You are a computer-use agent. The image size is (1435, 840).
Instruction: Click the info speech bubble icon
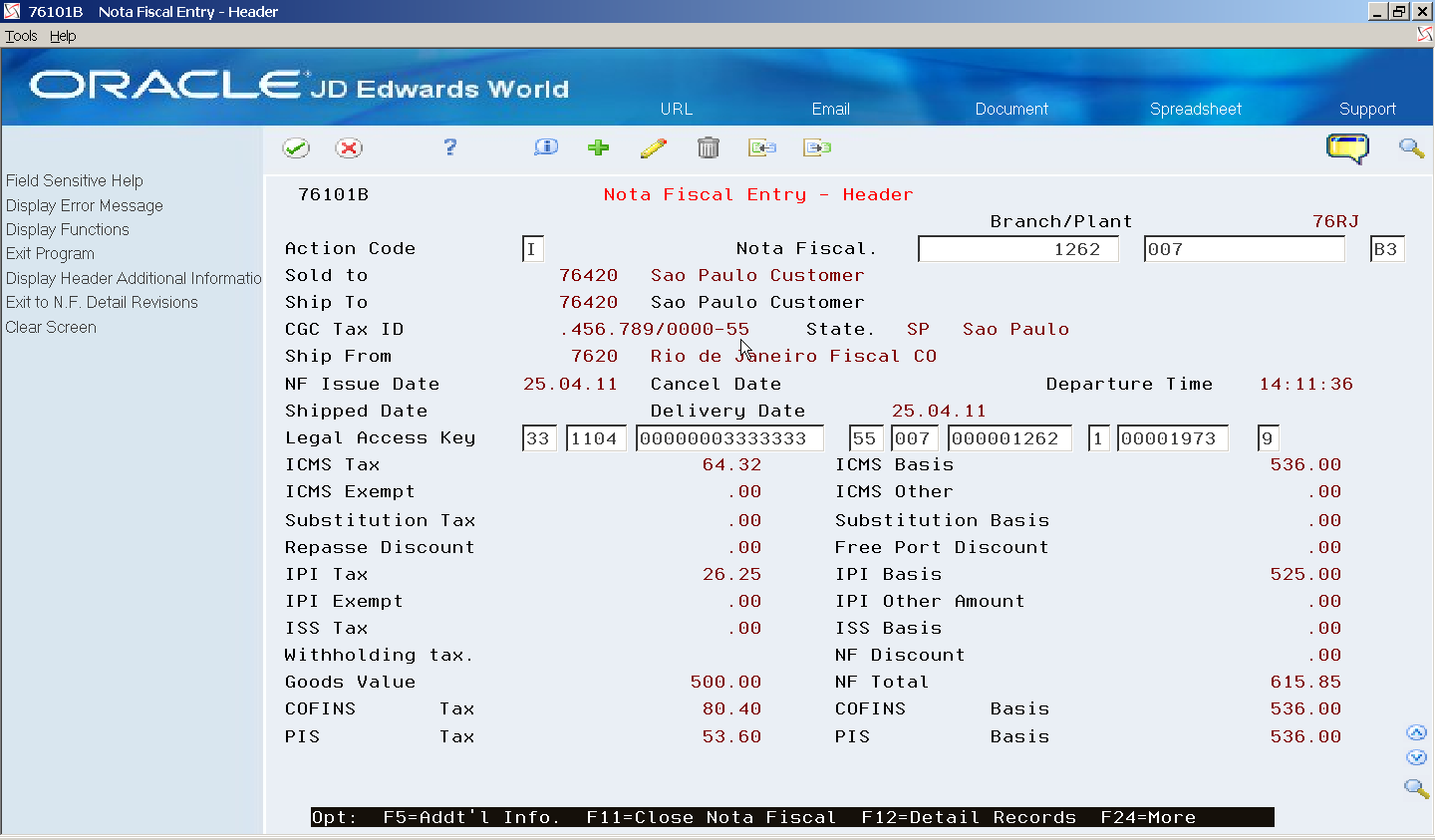point(546,147)
